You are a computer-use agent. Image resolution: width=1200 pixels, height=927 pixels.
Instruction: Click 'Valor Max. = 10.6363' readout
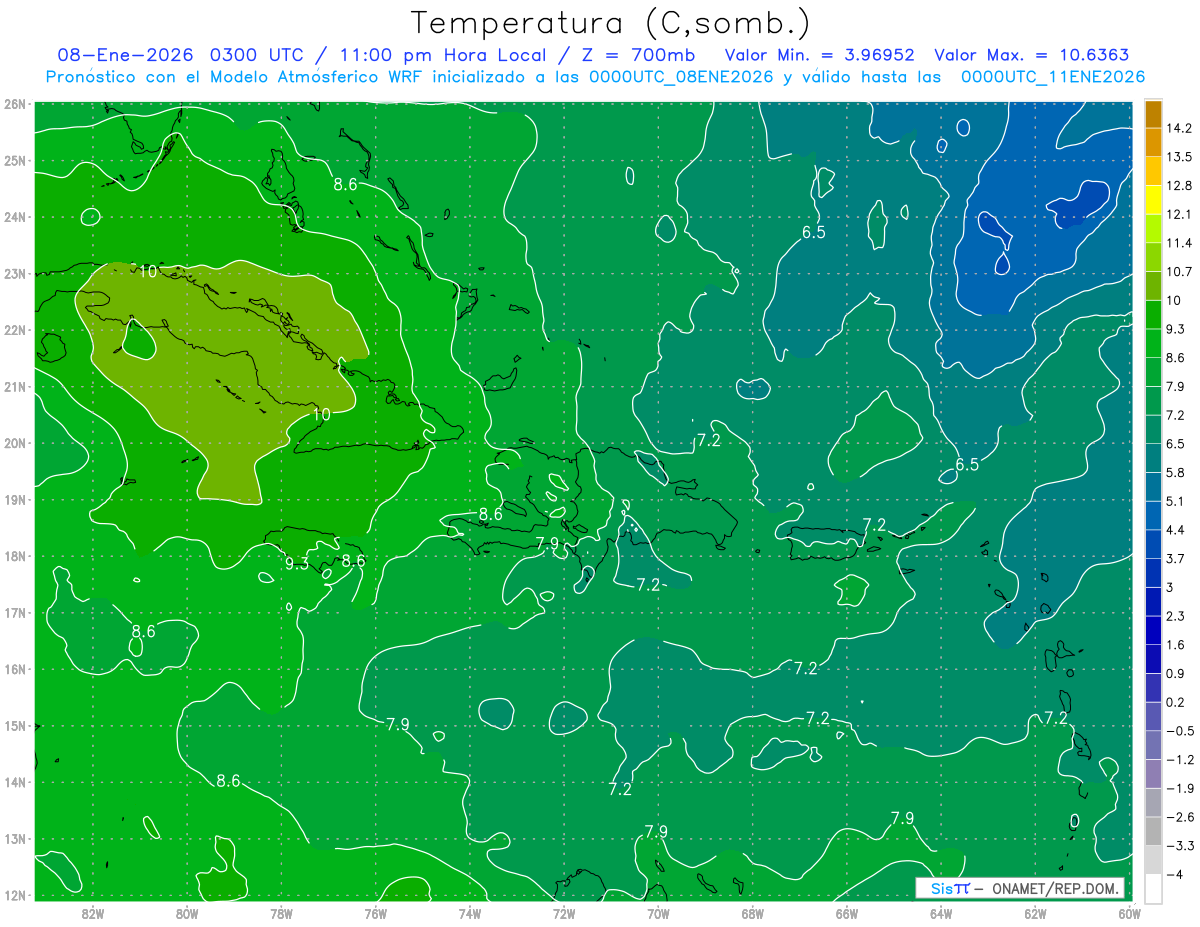pos(1032,55)
